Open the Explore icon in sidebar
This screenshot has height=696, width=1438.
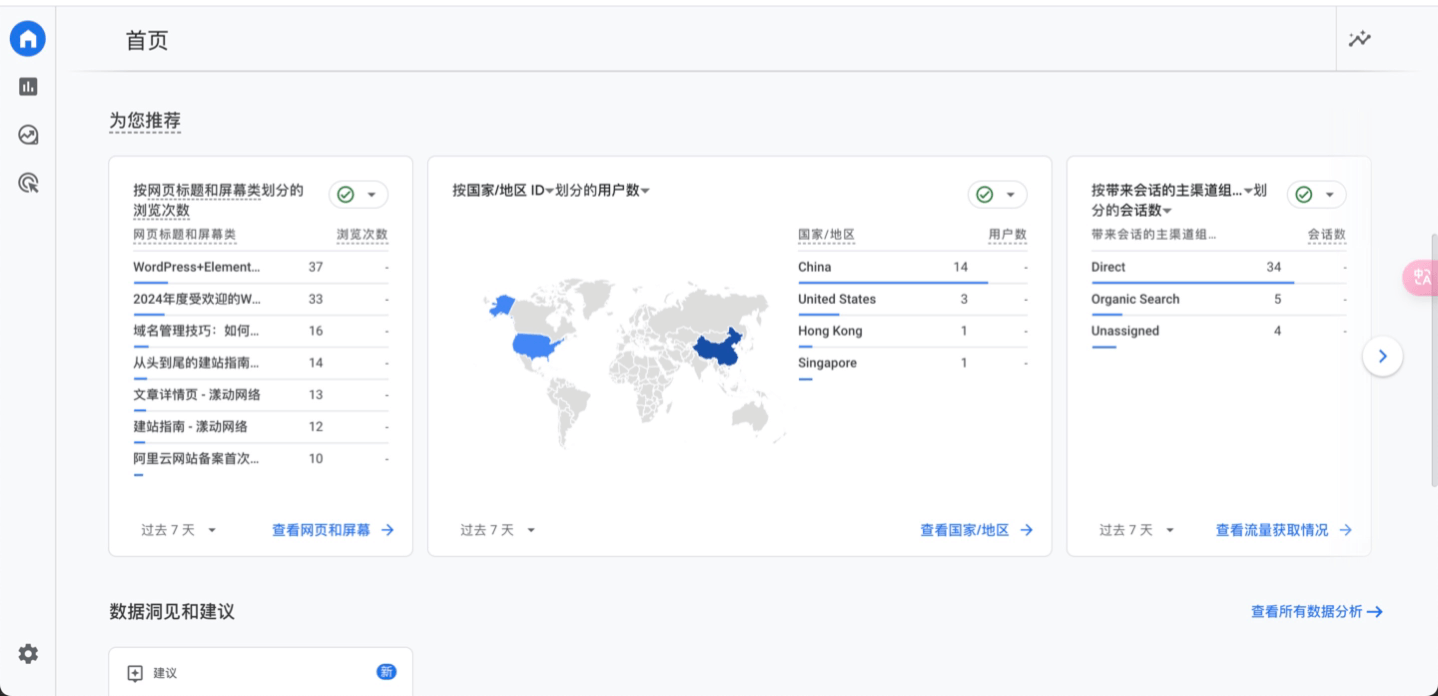(28, 135)
